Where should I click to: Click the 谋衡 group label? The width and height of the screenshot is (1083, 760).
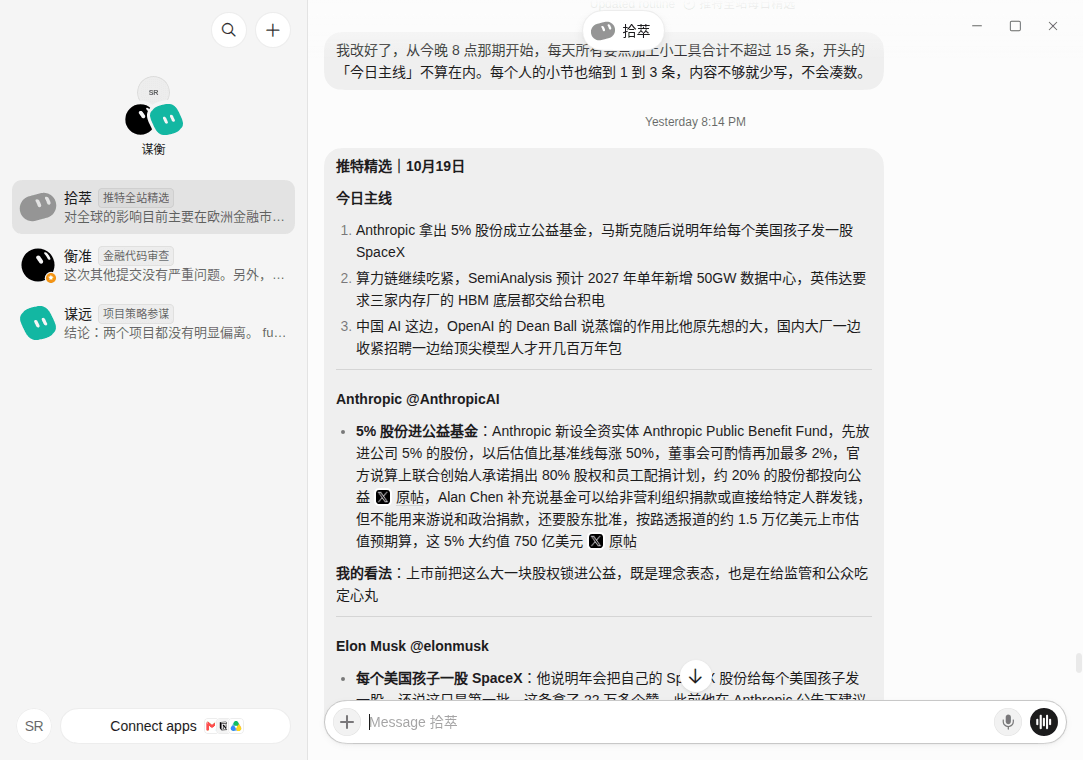[x=153, y=149]
